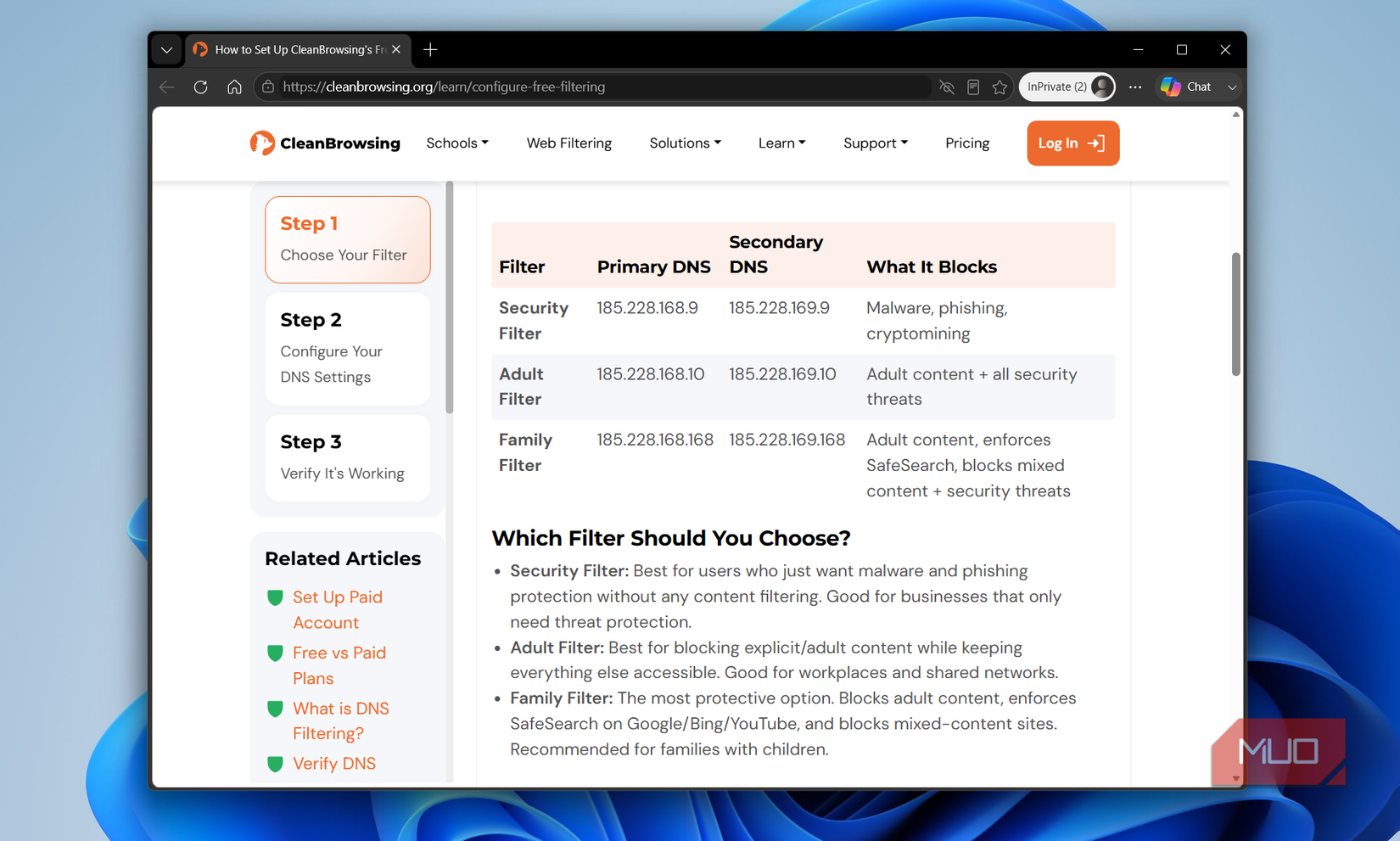This screenshot has height=841, width=1400.
Task: Open Copilot Chat button
Action: point(1186,87)
